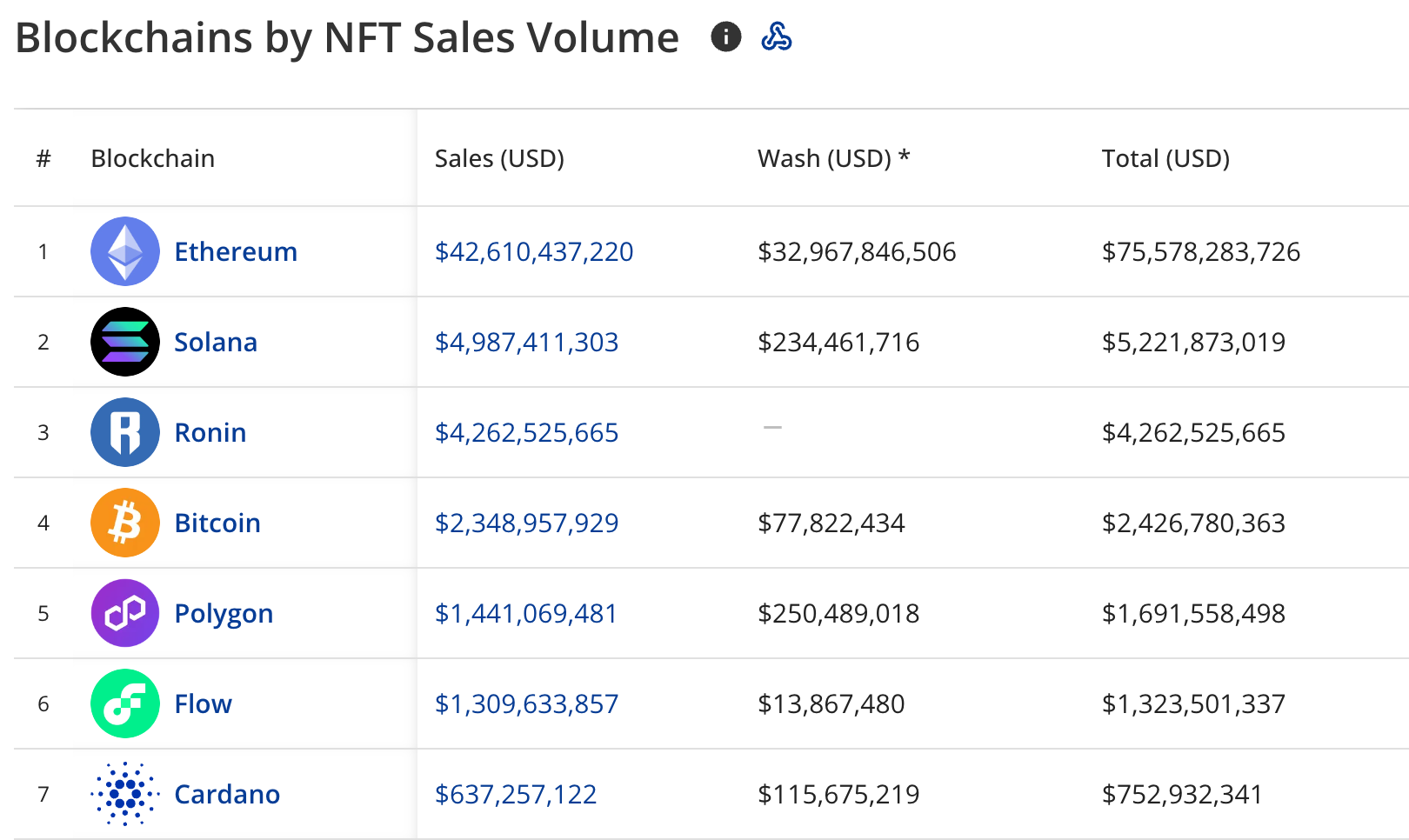Open the Bitcoin blockchain link
Image resolution: width=1409 pixels, height=840 pixels.
coord(217,523)
